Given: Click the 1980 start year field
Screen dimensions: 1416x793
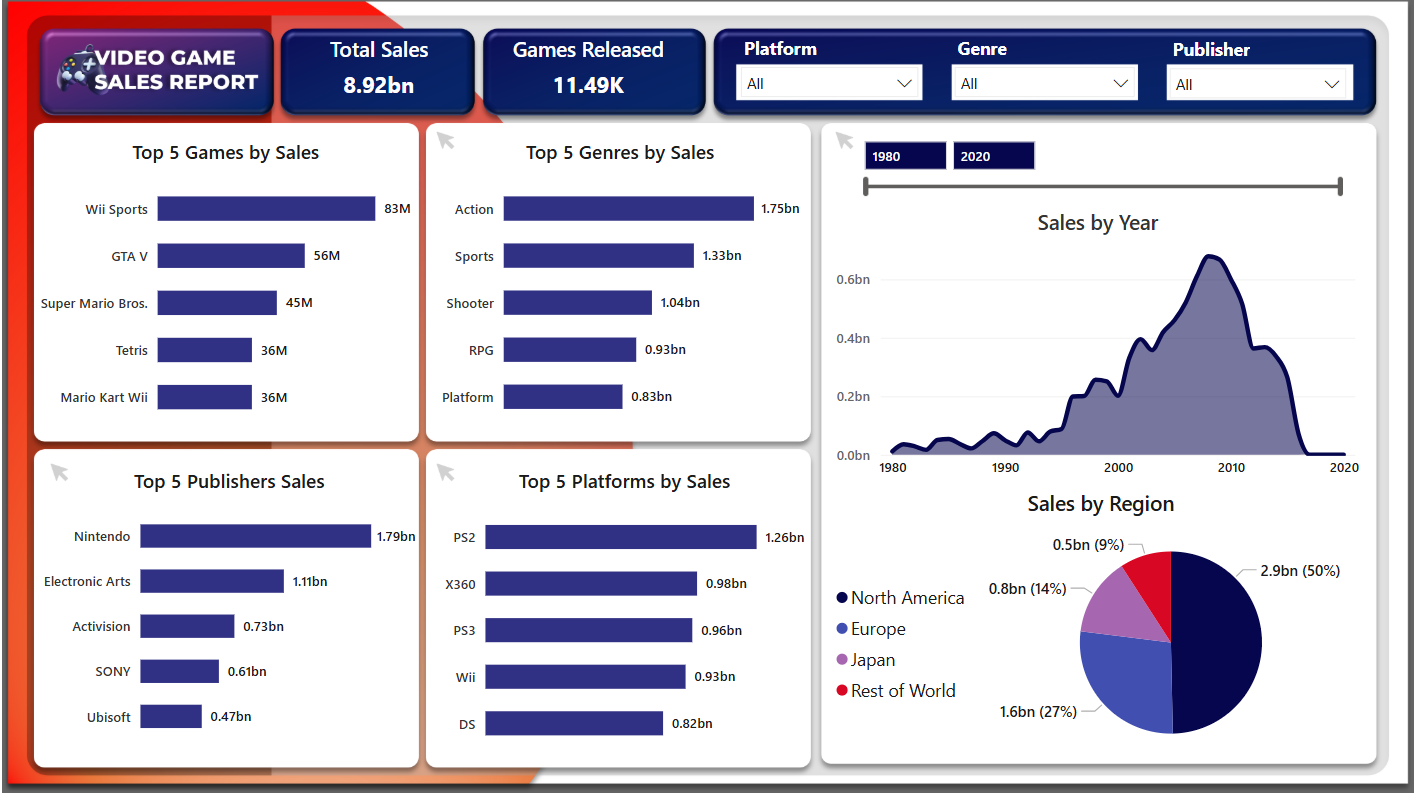Looking at the screenshot, I should (x=905, y=156).
